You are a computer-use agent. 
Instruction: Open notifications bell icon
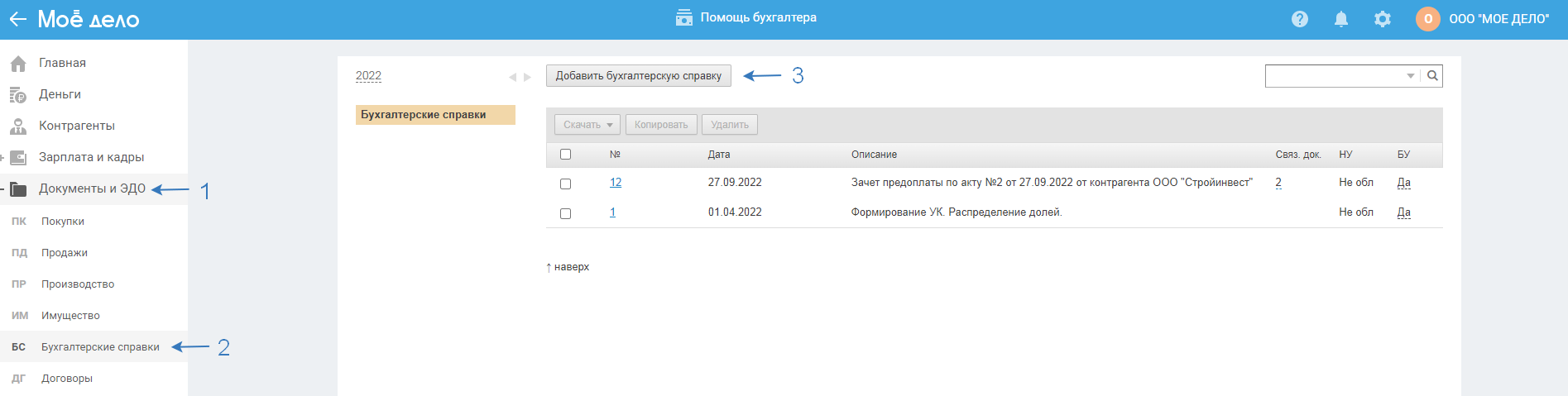1341,19
